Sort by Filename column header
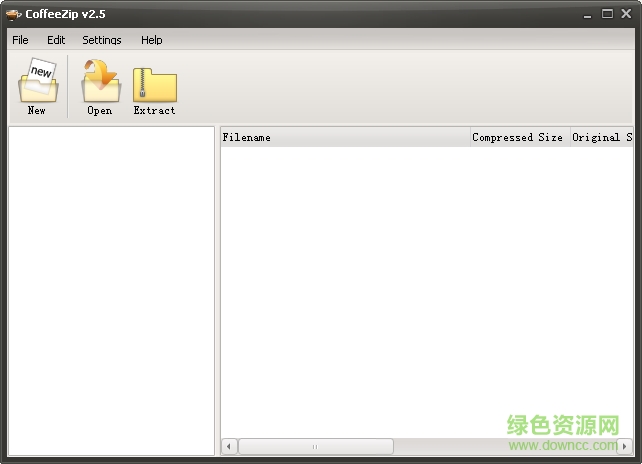Screen dimensions: 642x464 (346, 137)
